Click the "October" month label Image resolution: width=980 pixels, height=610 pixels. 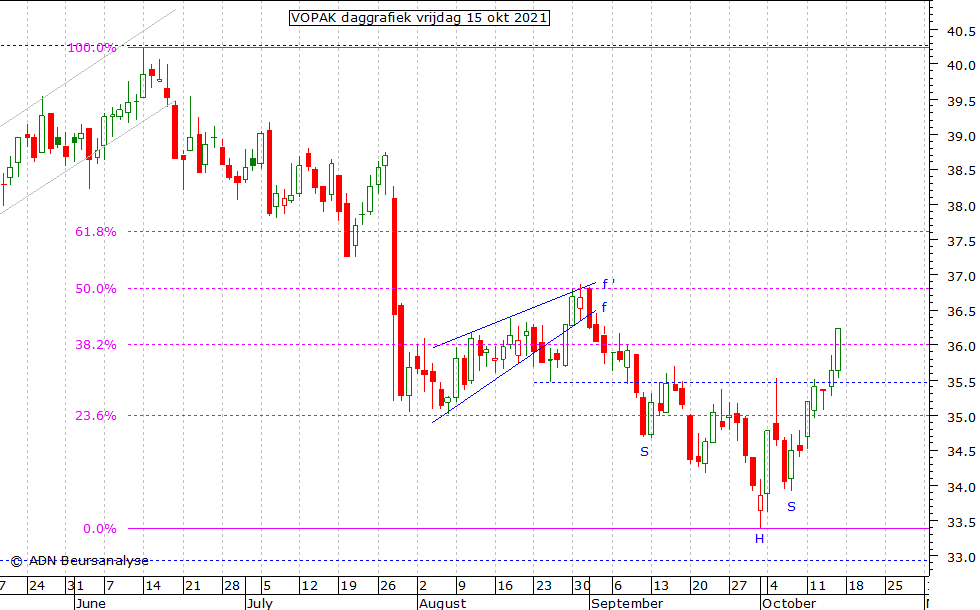pos(789,603)
